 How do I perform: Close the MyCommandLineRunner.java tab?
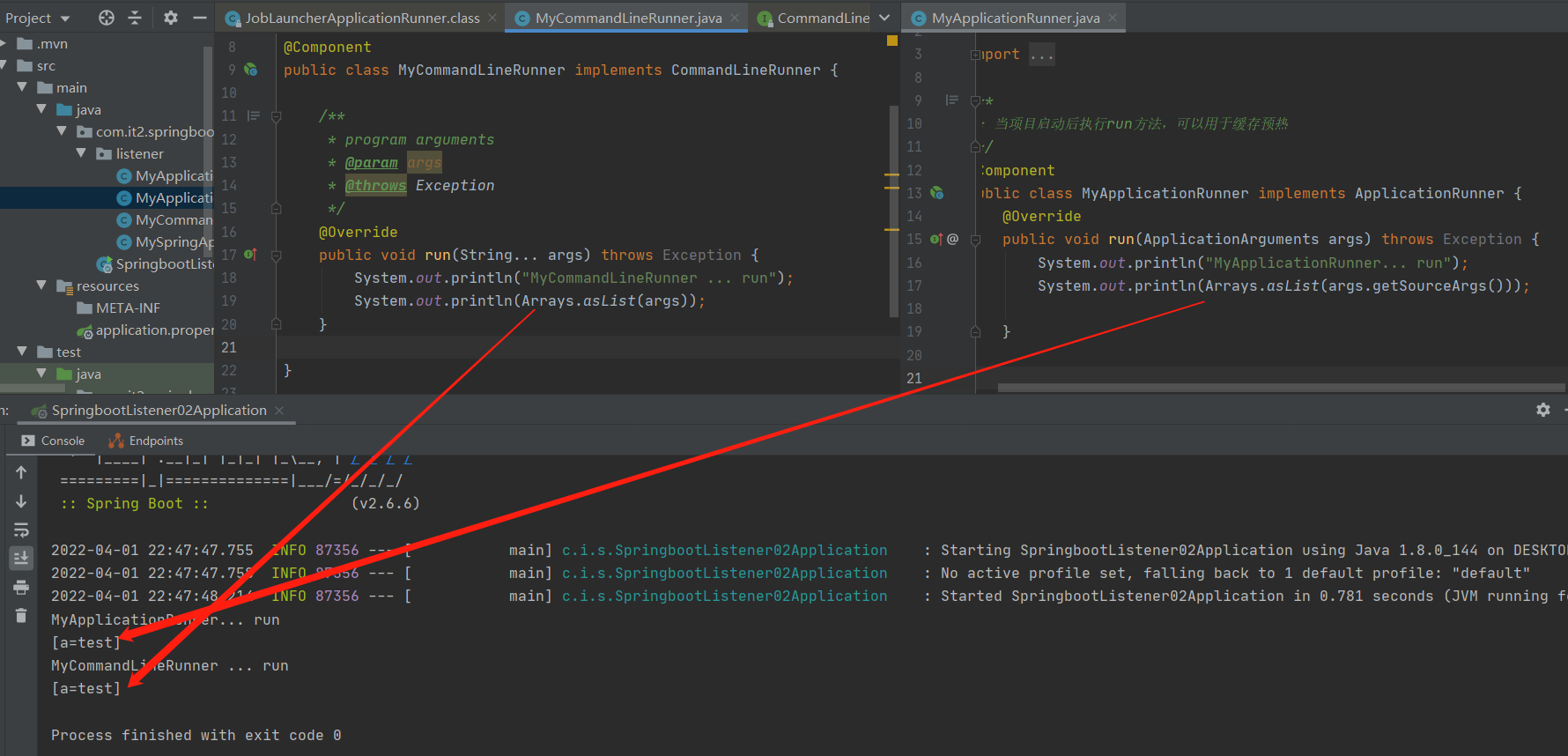tap(735, 18)
